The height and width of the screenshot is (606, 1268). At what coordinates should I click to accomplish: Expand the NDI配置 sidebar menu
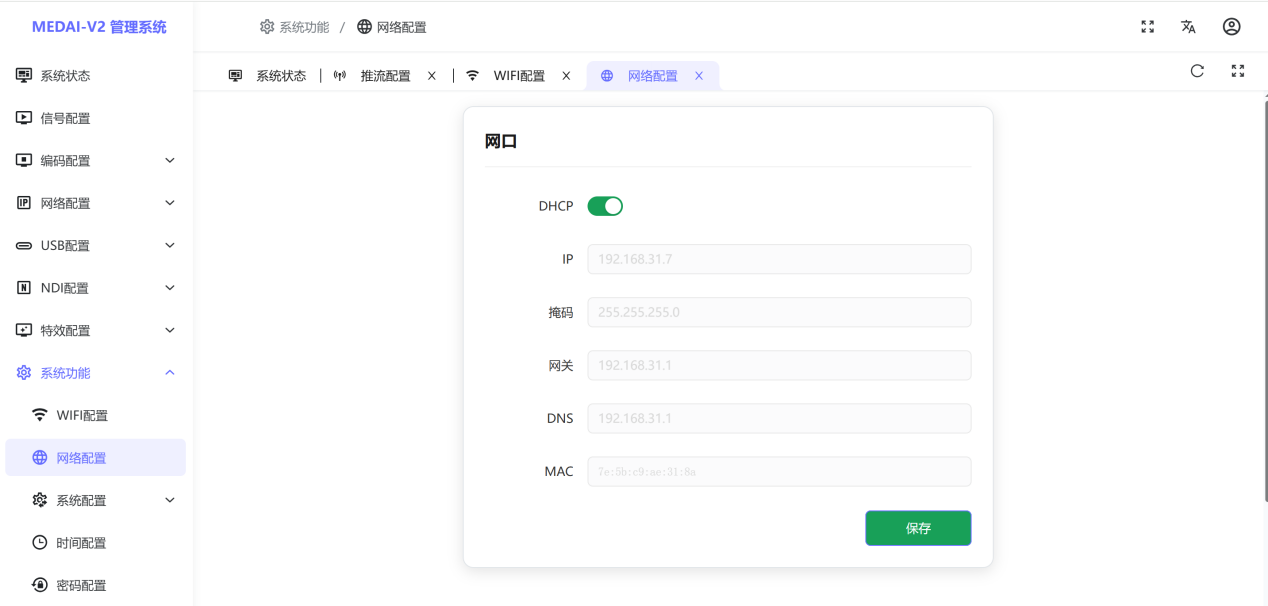pos(96,288)
